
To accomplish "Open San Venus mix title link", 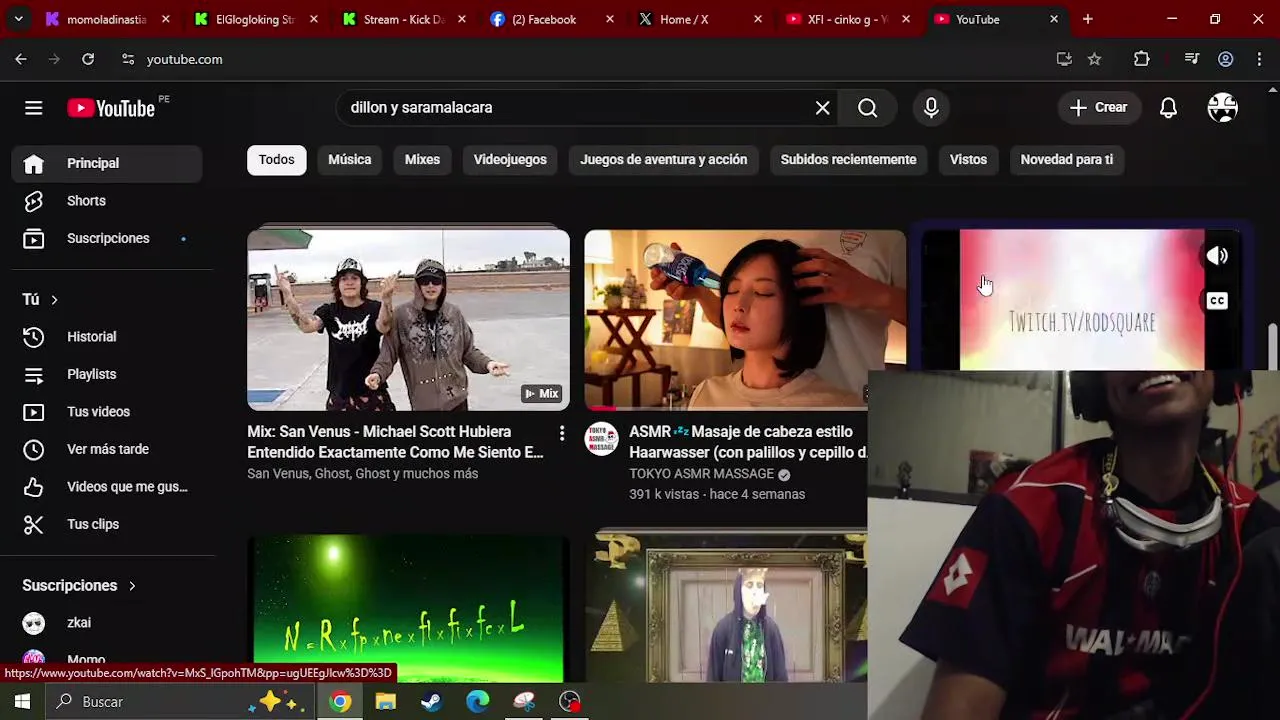I will [x=395, y=442].
